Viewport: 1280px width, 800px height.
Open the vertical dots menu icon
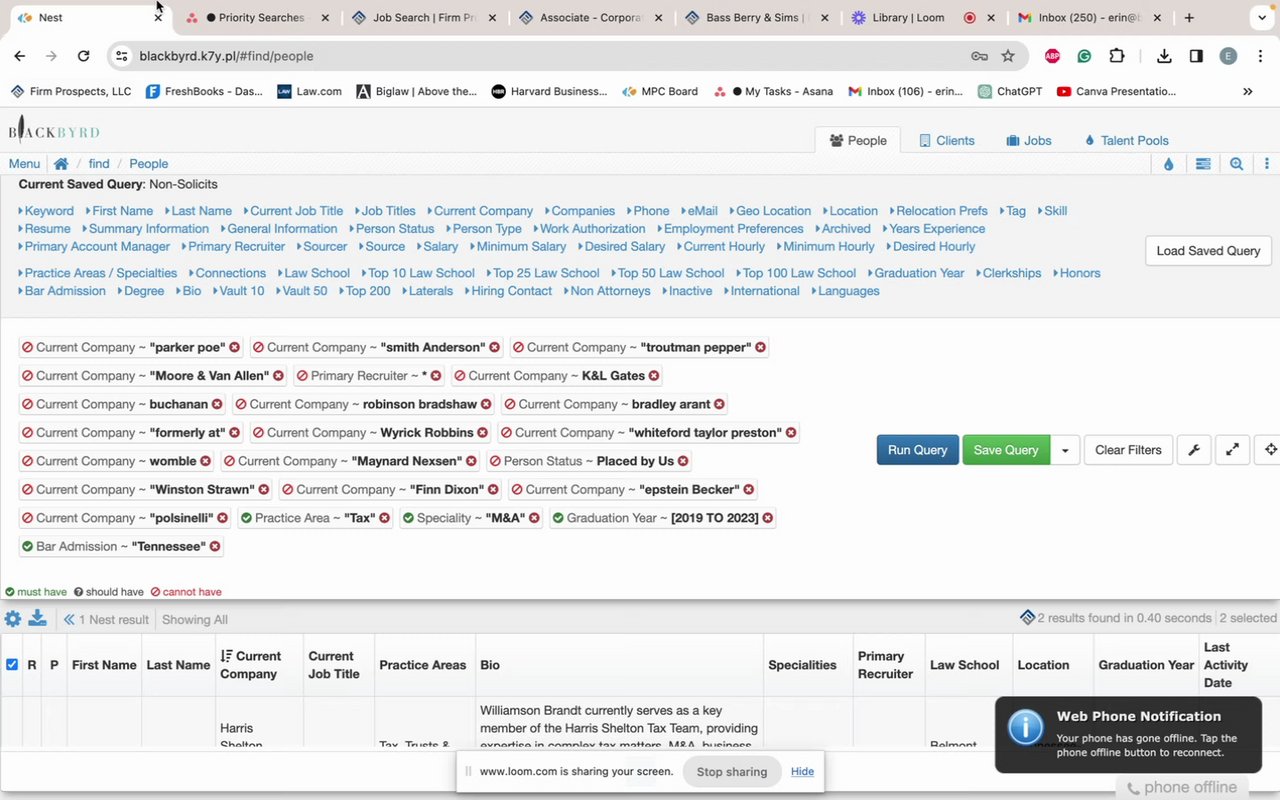1267,164
